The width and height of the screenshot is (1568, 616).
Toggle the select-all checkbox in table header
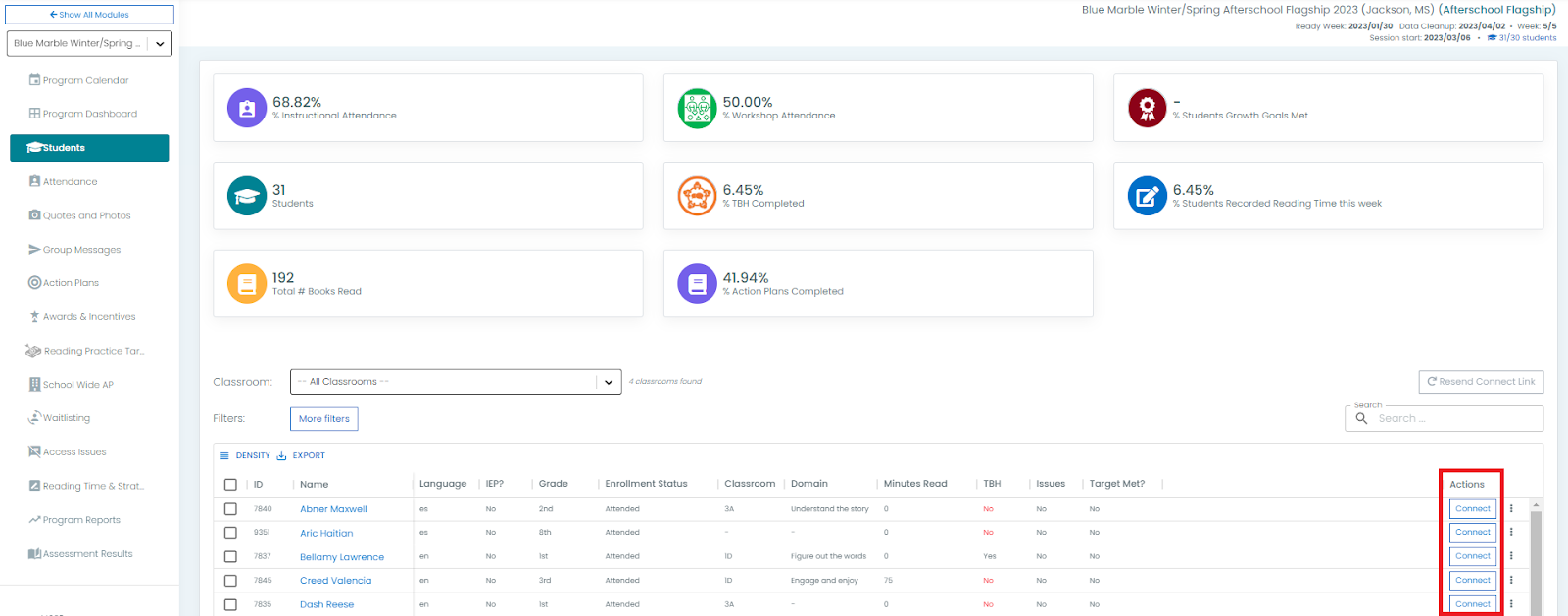(x=230, y=485)
